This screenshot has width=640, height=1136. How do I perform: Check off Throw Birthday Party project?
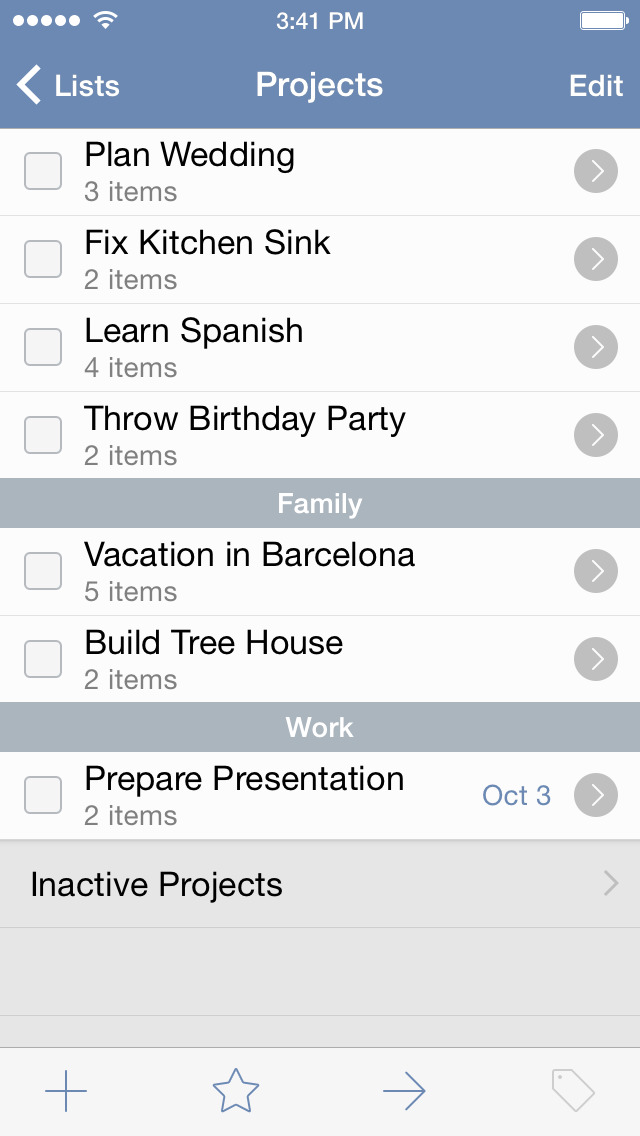(x=43, y=436)
